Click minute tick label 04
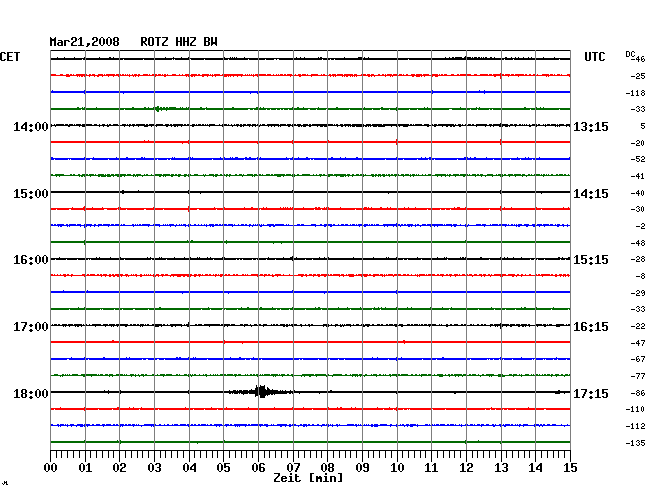This screenshot has height=494, width=650. click(x=189, y=467)
